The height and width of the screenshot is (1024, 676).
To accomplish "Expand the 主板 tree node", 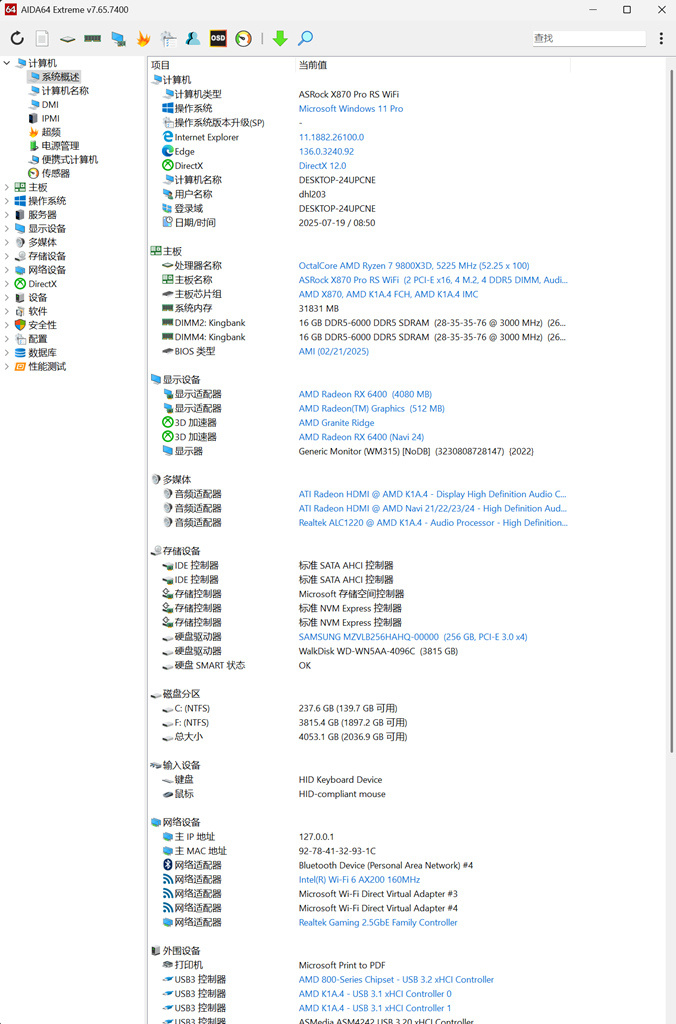I will 7,187.
